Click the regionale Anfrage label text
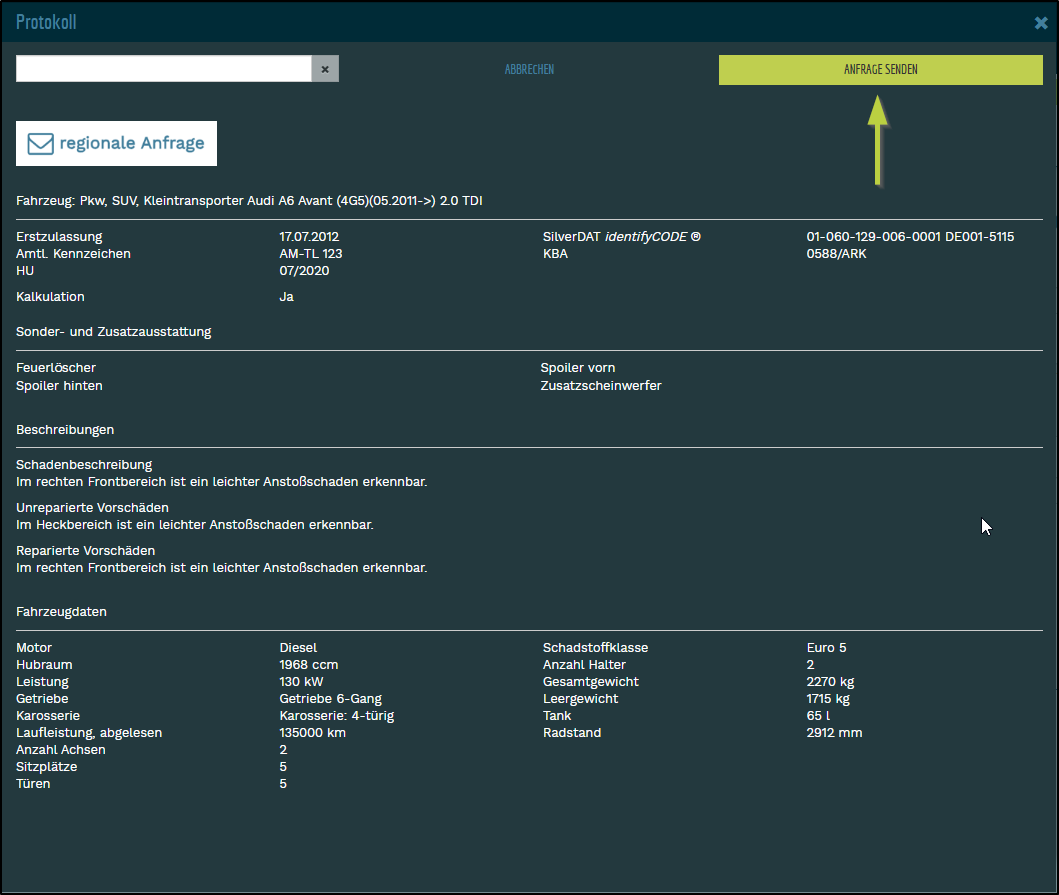Image resolution: width=1059 pixels, height=895 pixels. coord(131,143)
